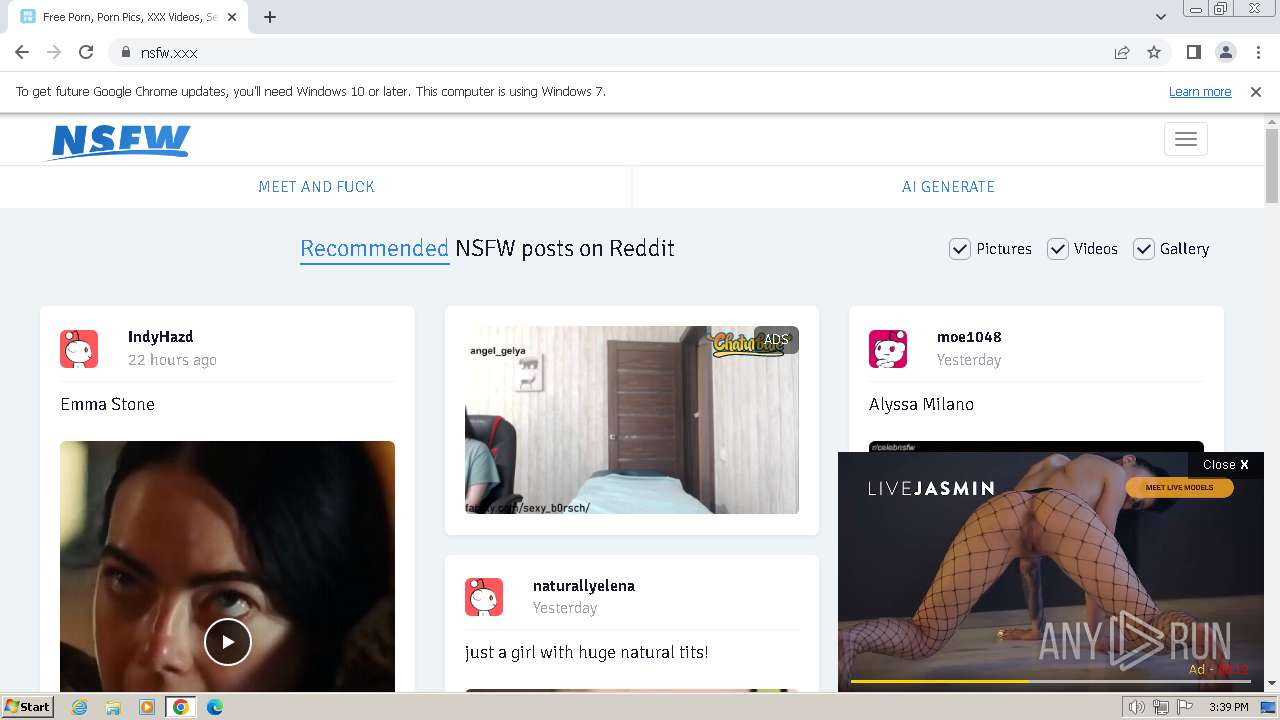The width and height of the screenshot is (1280, 720).
Task: Click the 'Yesterday' timestamp under naturallyelena
Action: (x=565, y=608)
